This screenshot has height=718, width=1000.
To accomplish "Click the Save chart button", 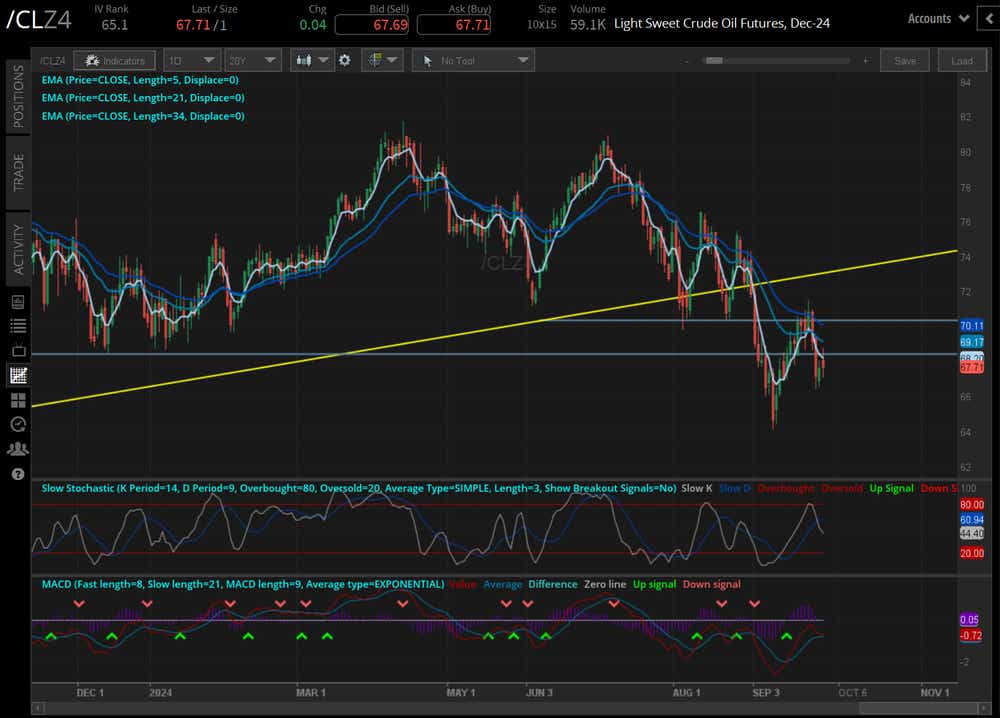I will tap(904, 61).
